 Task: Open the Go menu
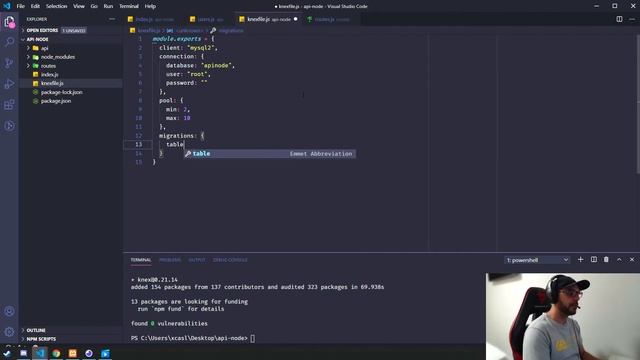click(94, 6)
